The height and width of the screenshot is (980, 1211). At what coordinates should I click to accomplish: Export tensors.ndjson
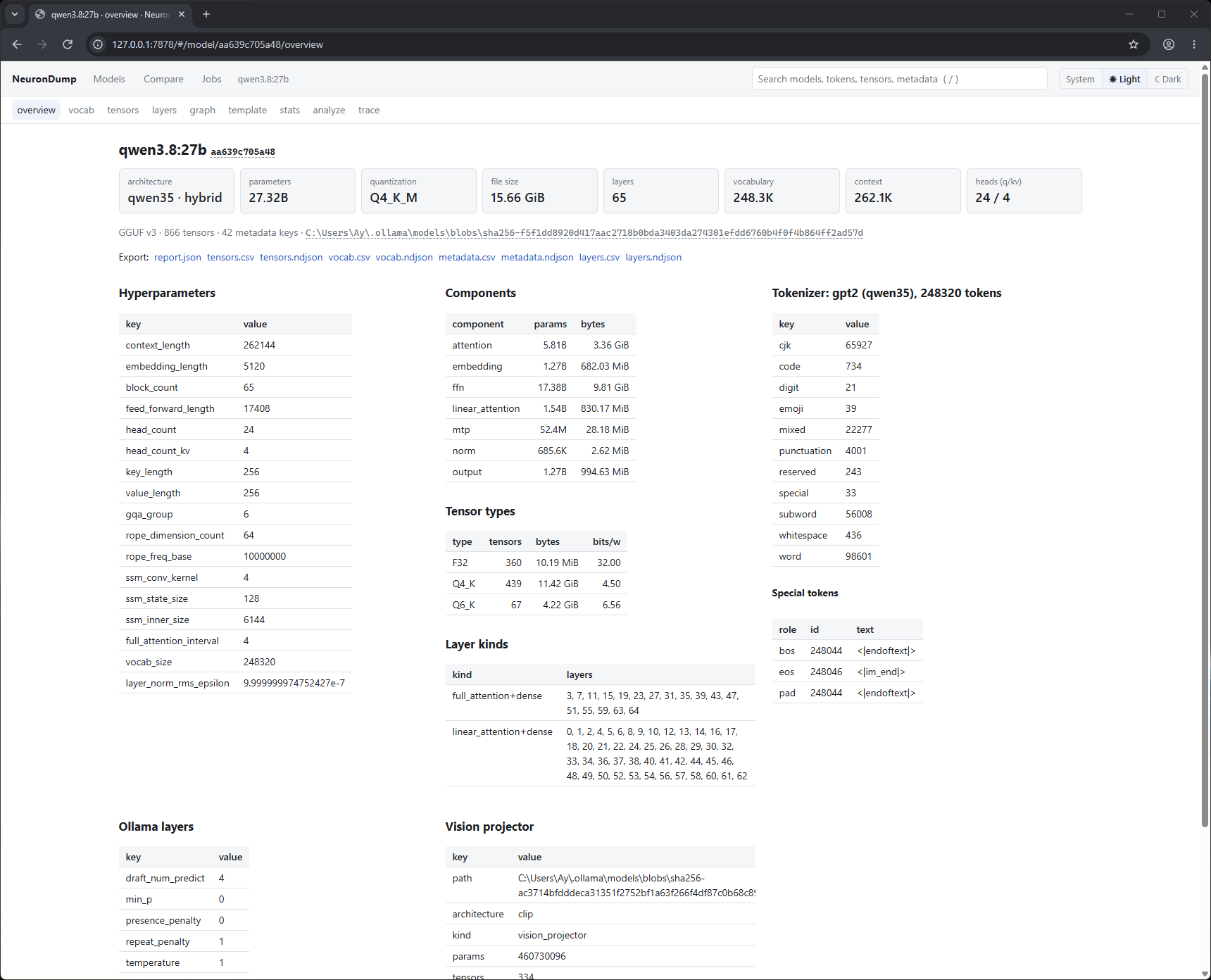pos(291,257)
